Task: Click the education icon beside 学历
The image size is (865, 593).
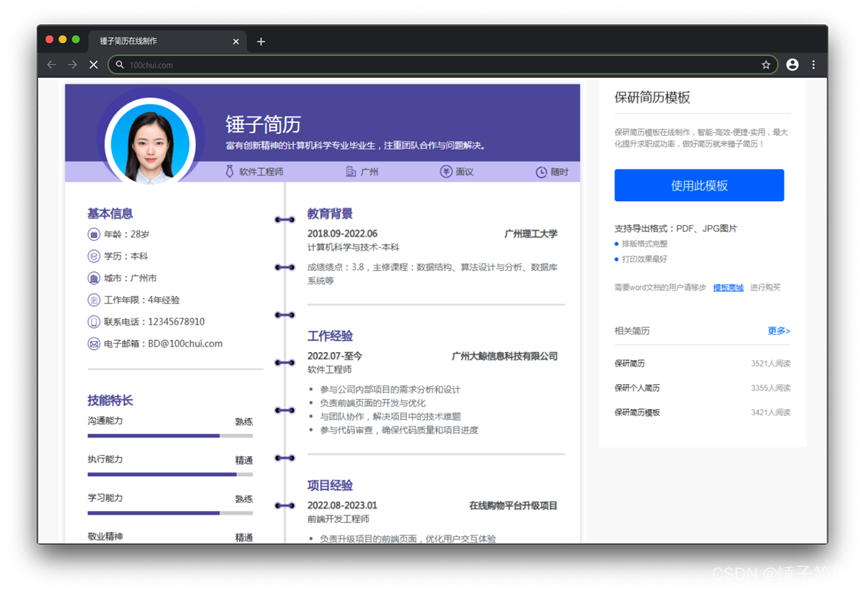Action: [x=94, y=256]
